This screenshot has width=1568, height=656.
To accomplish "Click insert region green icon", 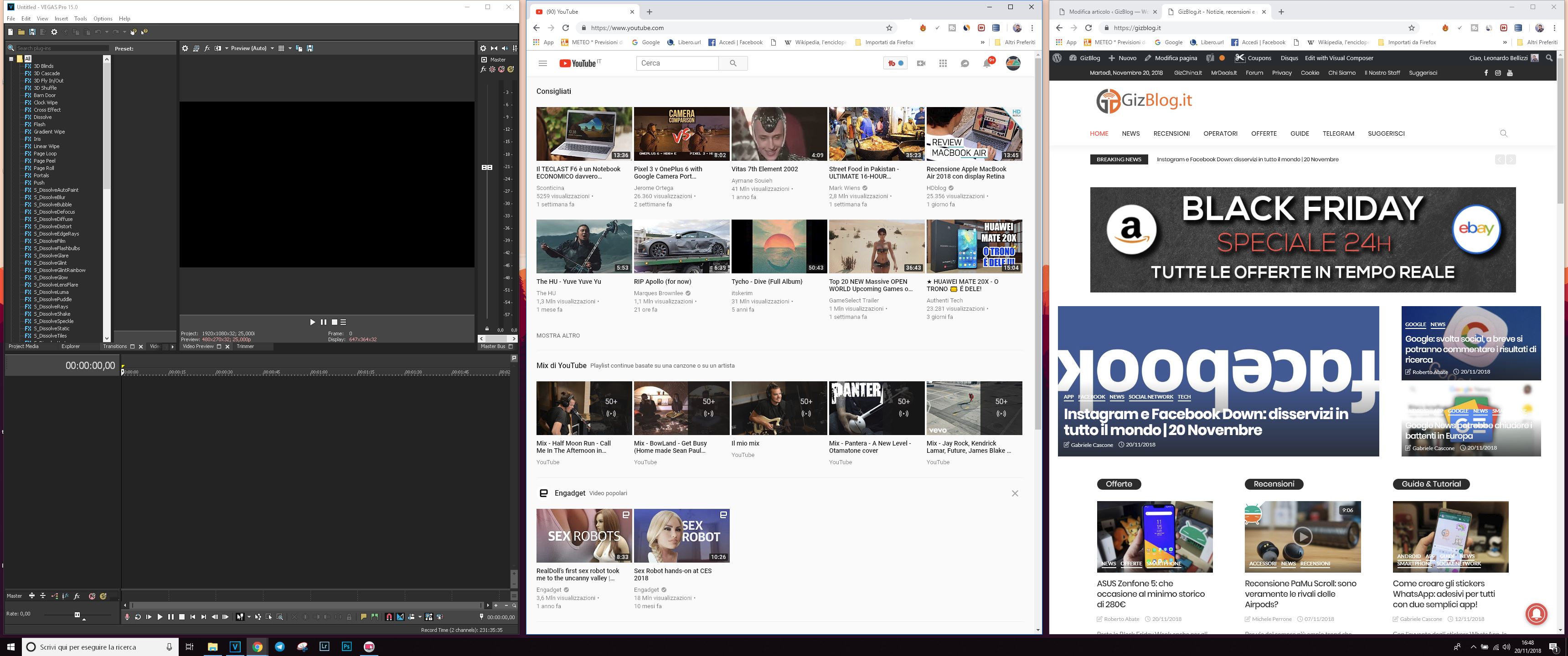I will 374,617.
